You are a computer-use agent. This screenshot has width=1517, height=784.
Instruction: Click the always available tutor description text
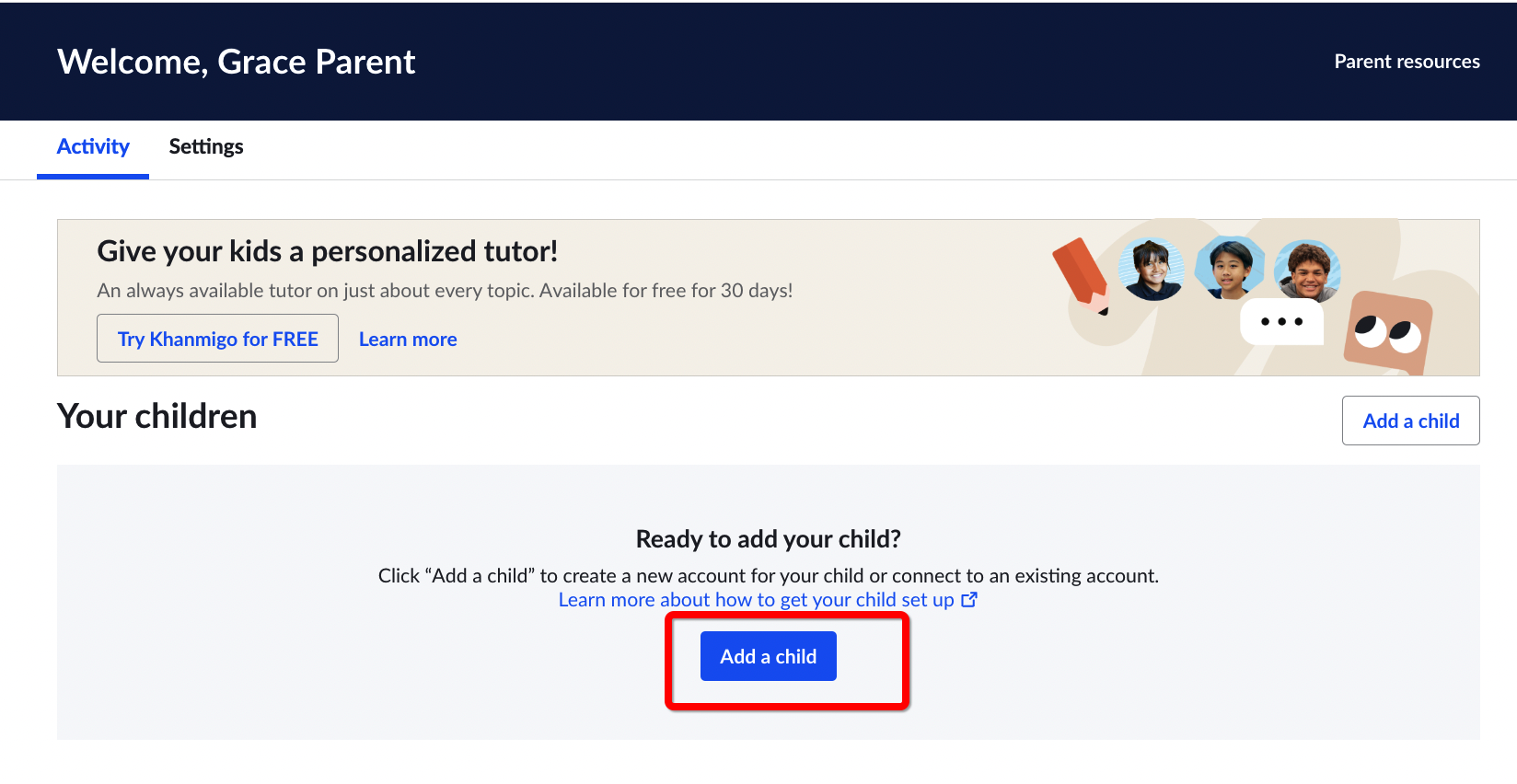(x=445, y=291)
